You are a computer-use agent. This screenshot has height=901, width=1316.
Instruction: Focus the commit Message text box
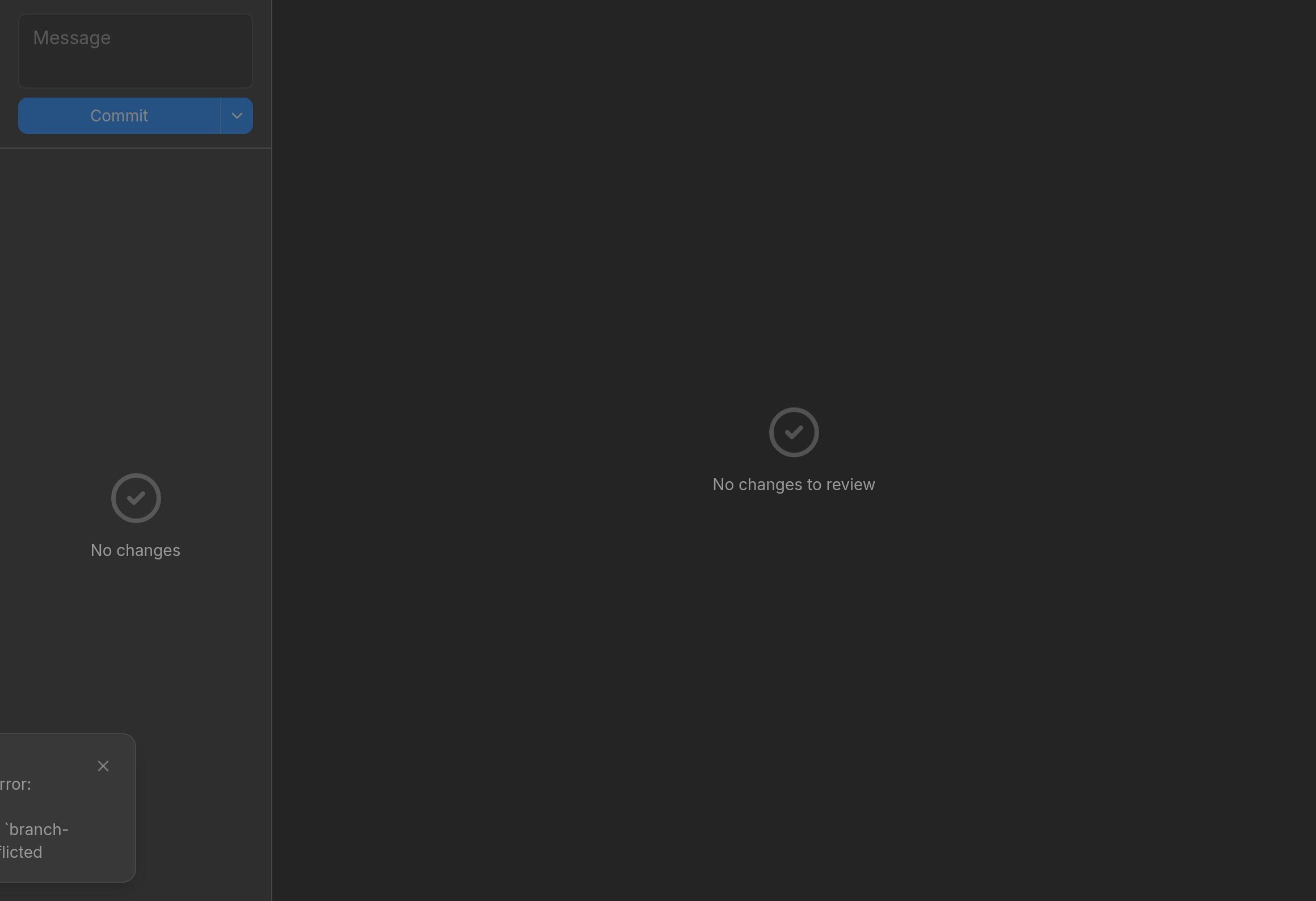click(136, 51)
